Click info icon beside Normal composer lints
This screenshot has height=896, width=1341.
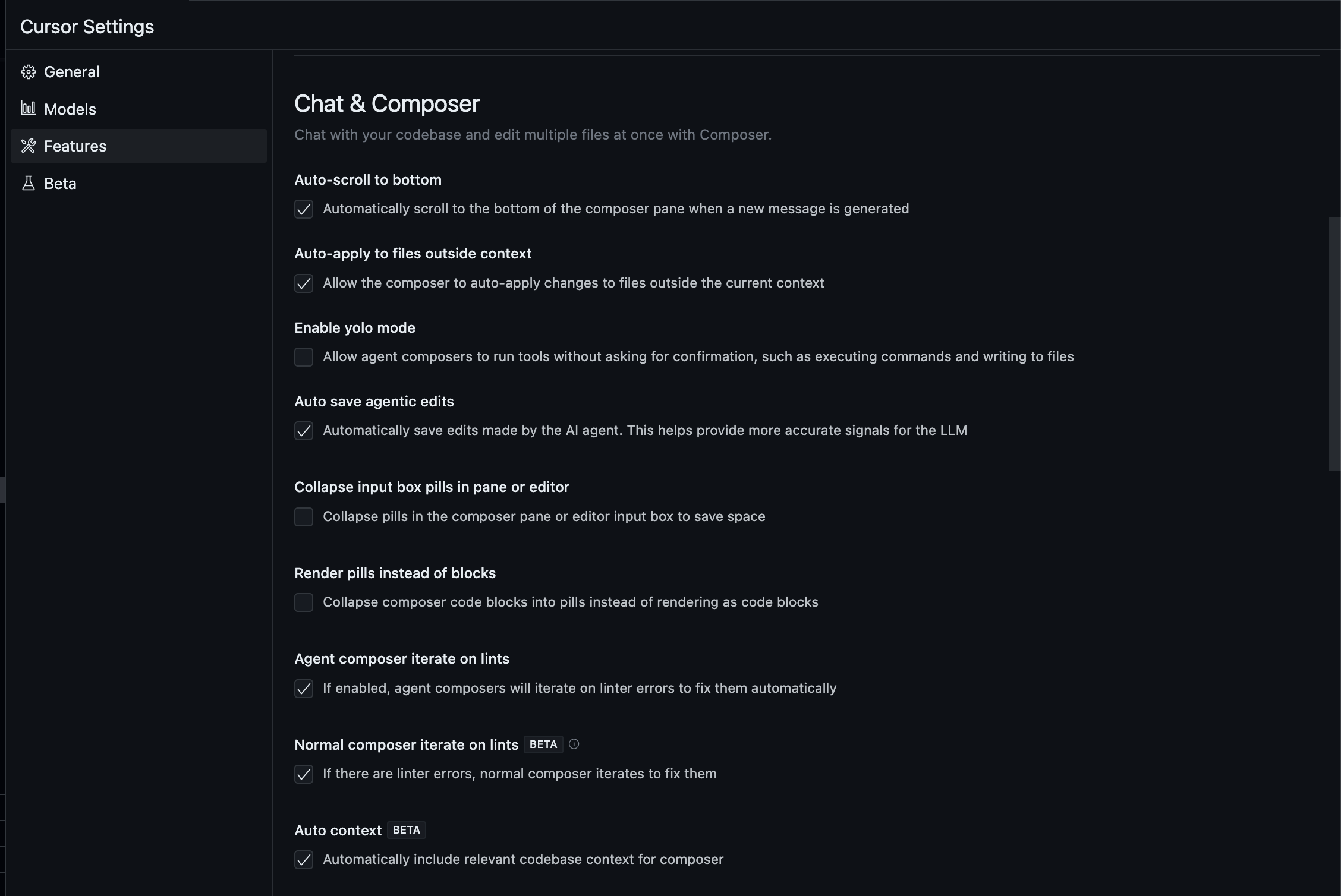click(574, 744)
